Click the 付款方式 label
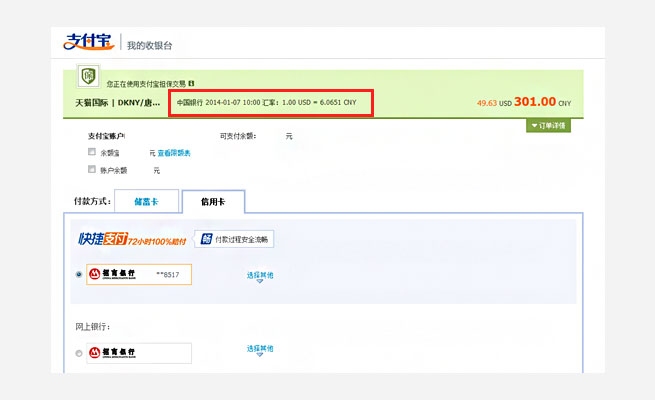Viewport: 655px width, 400px height. tap(92, 201)
